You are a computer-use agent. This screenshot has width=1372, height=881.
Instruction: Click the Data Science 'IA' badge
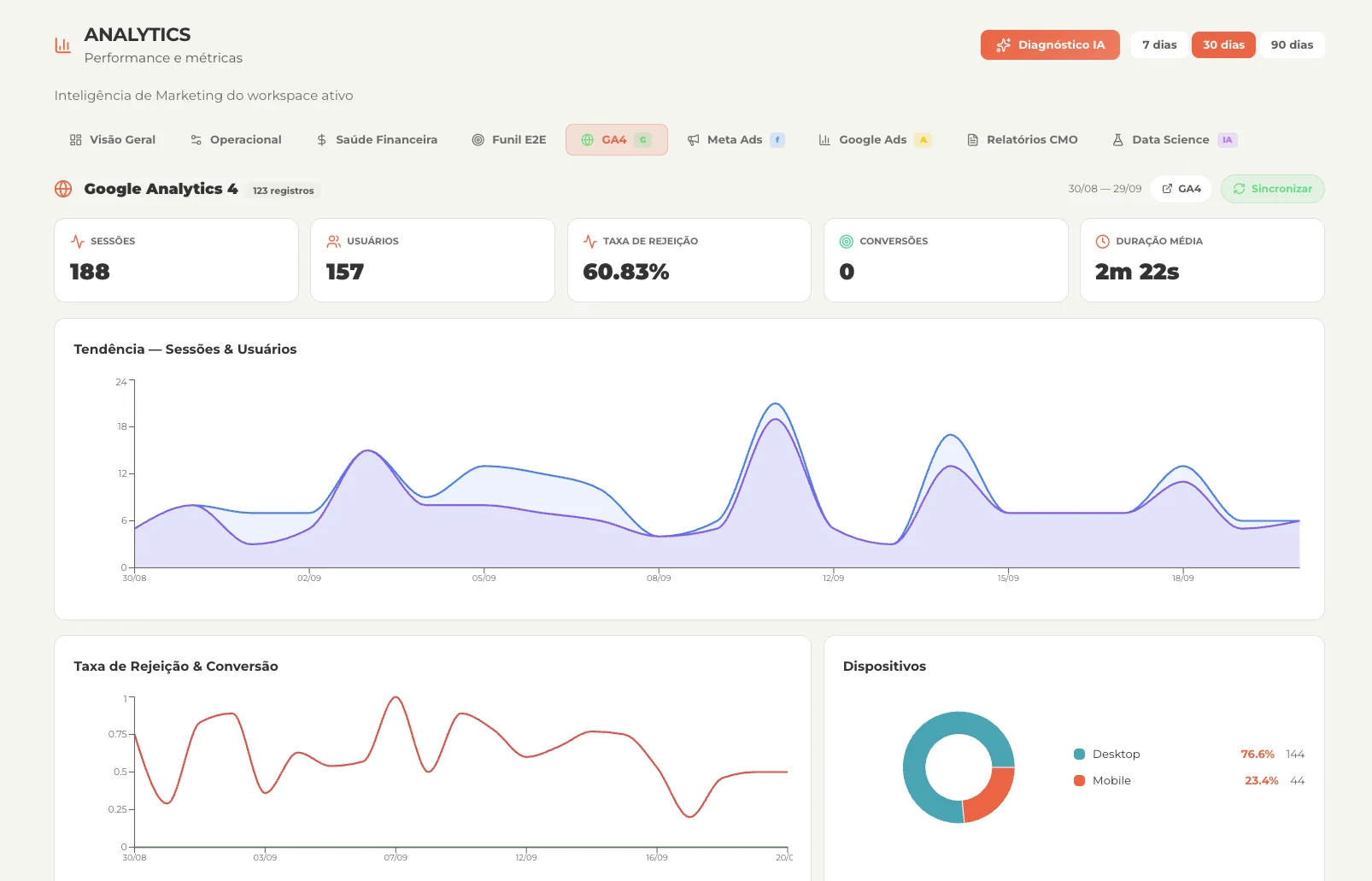[1228, 140]
